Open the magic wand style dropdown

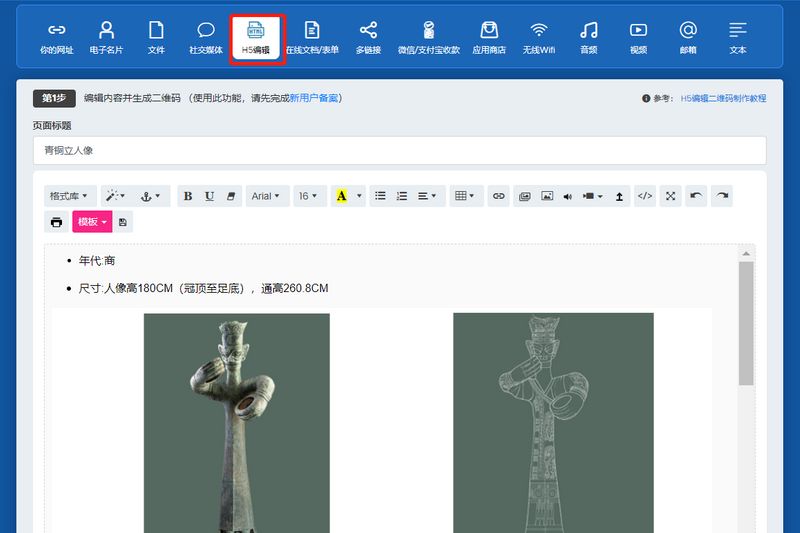[x=115, y=196]
